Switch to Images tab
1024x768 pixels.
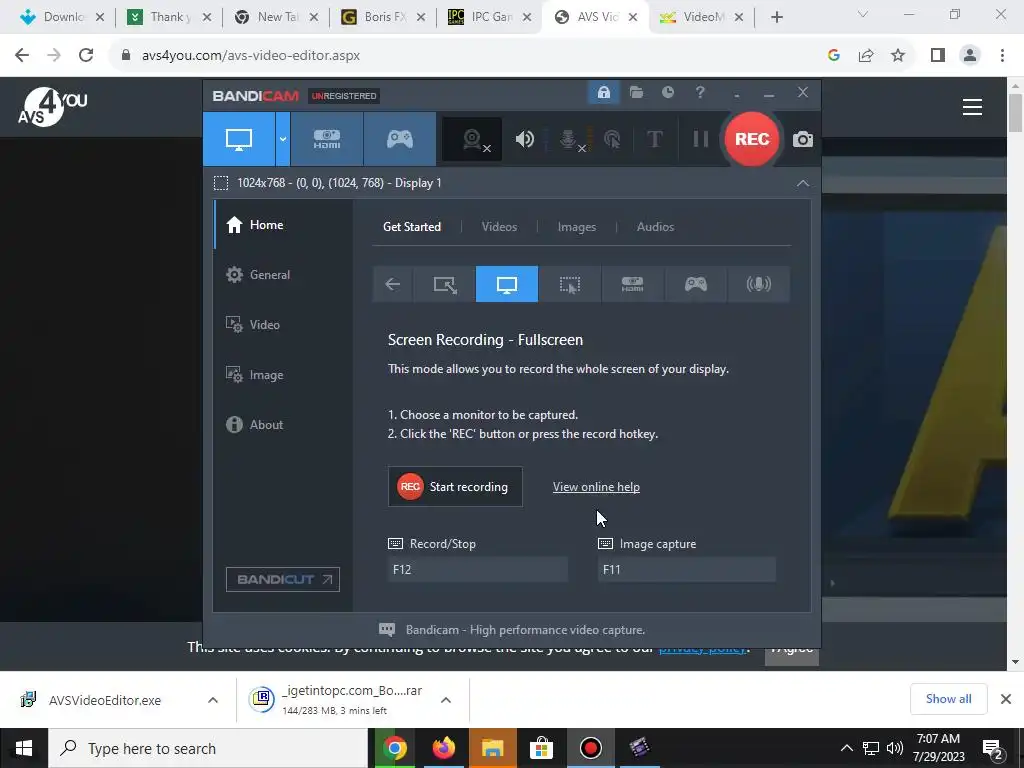pyautogui.click(x=577, y=227)
